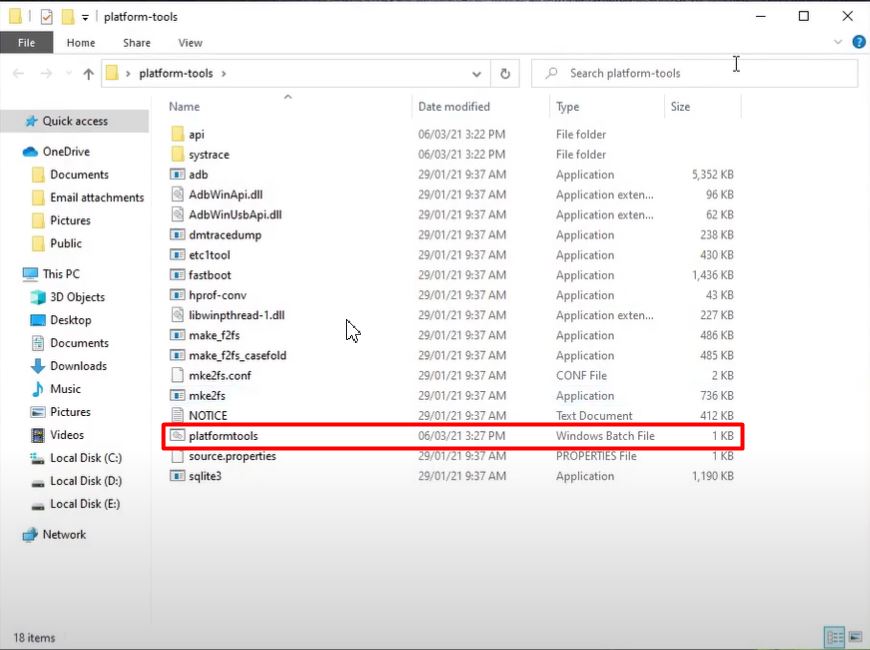Click the chevron after platform-tools in address bar
The height and width of the screenshot is (650, 870).
click(x=224, y=73)
